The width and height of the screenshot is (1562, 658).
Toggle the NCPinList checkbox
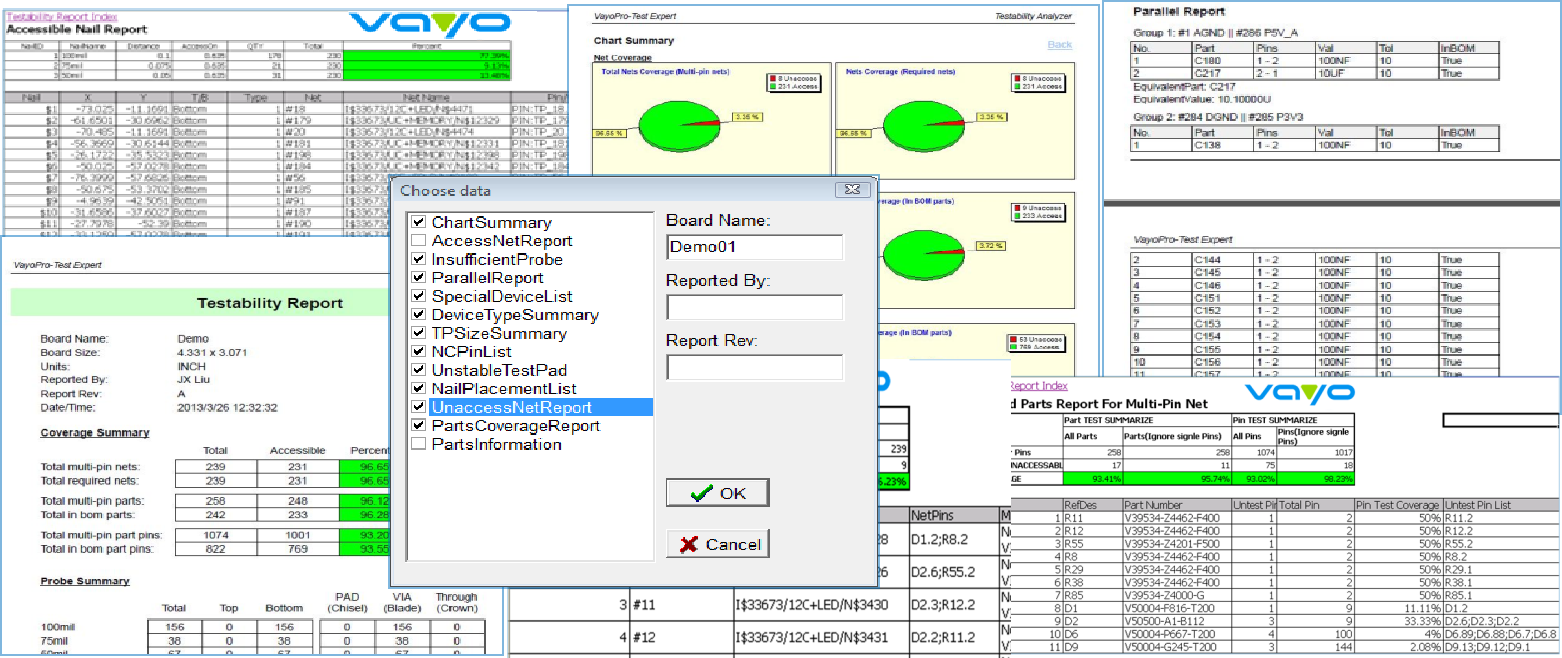pyautogui.click(x=419, y=352)
